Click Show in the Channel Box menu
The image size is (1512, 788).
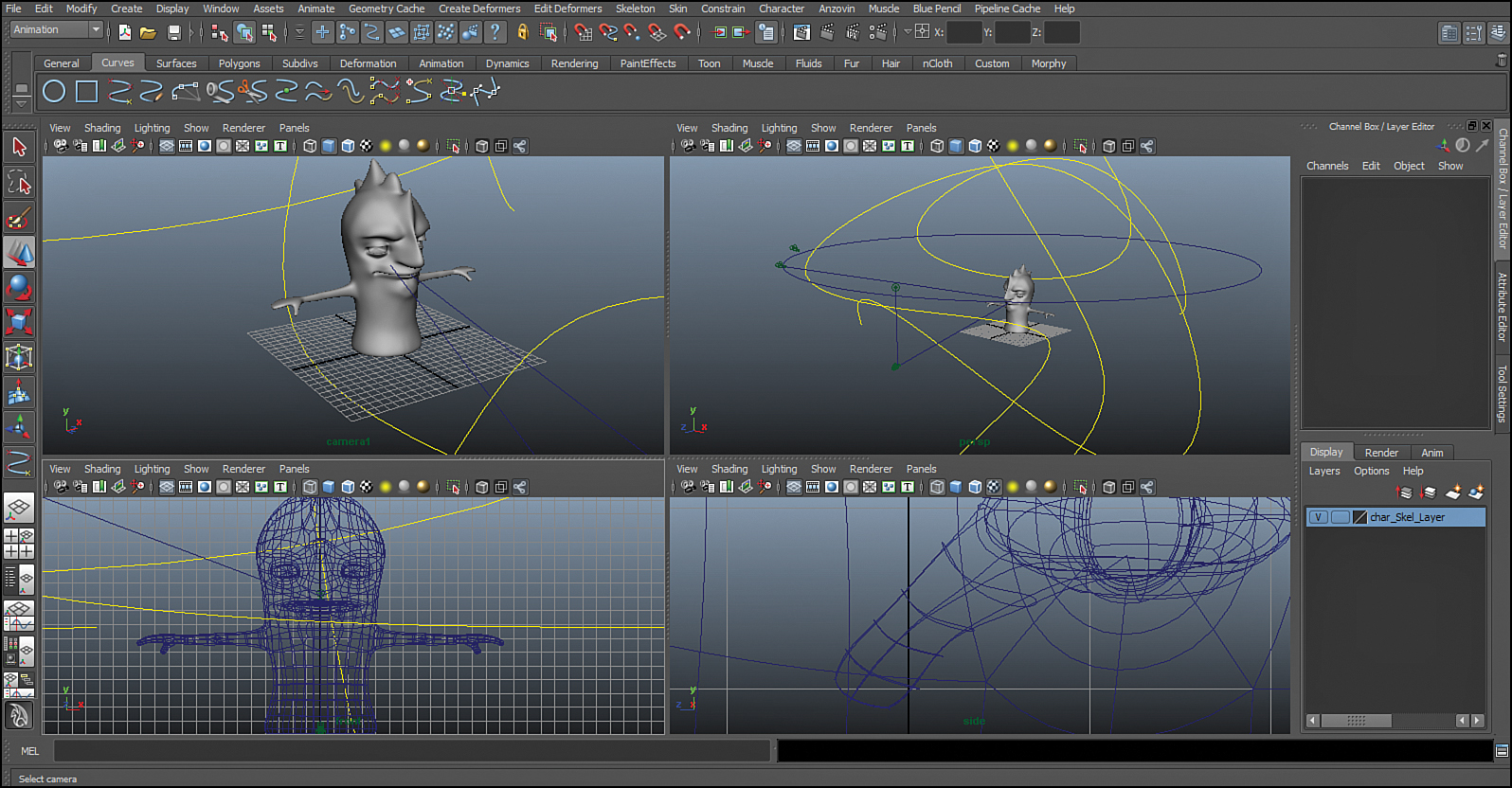1450,166
